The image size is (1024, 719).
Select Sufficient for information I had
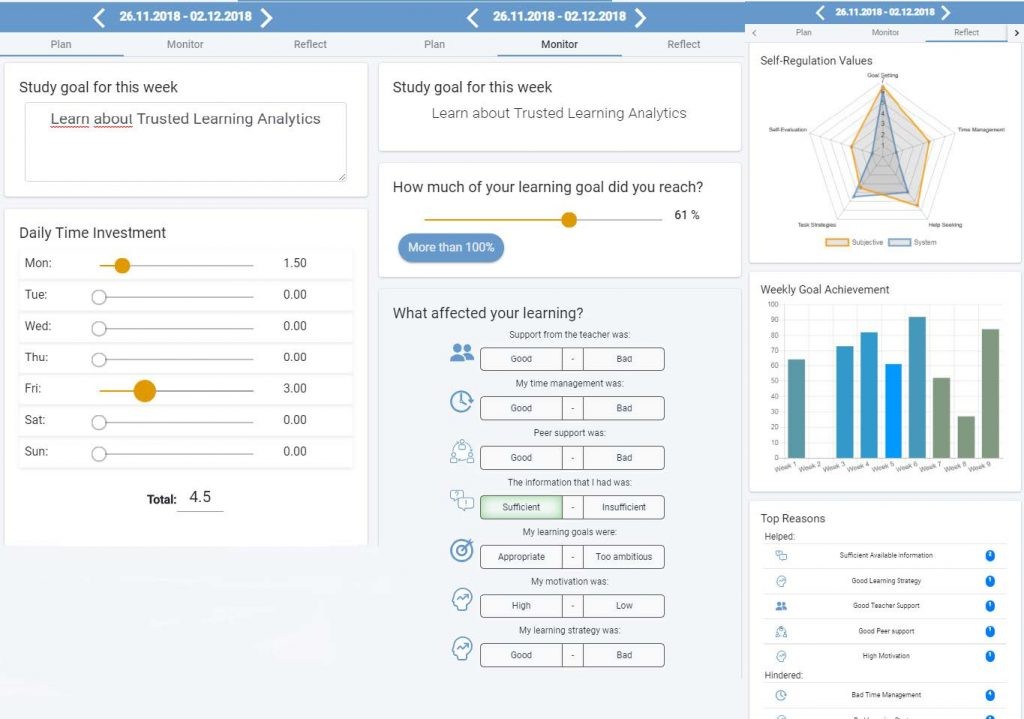pyautogui.click(x=521, y=507)
